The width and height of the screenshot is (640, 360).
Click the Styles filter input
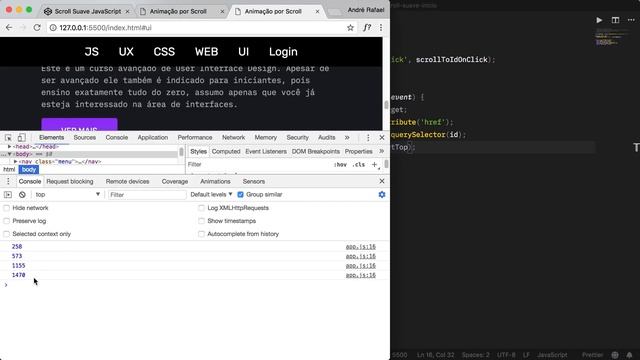pyautogui.click(x=259, y=164)
